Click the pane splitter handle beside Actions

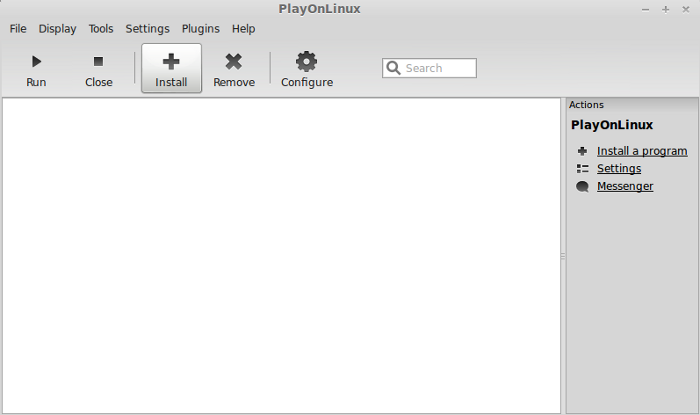pyautogui.click(x=563, y=256)
